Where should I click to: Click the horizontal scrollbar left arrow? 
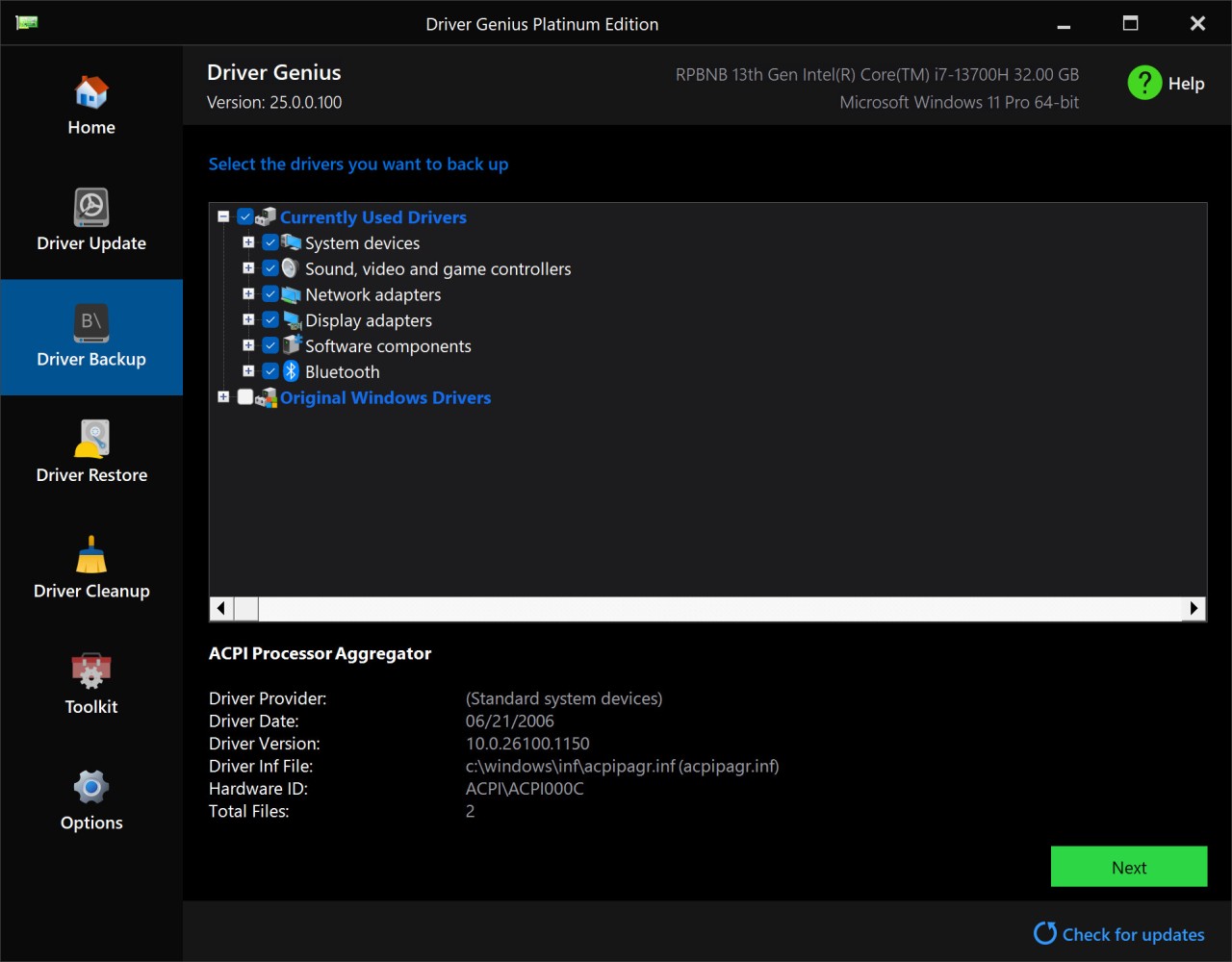coord(221,608)
